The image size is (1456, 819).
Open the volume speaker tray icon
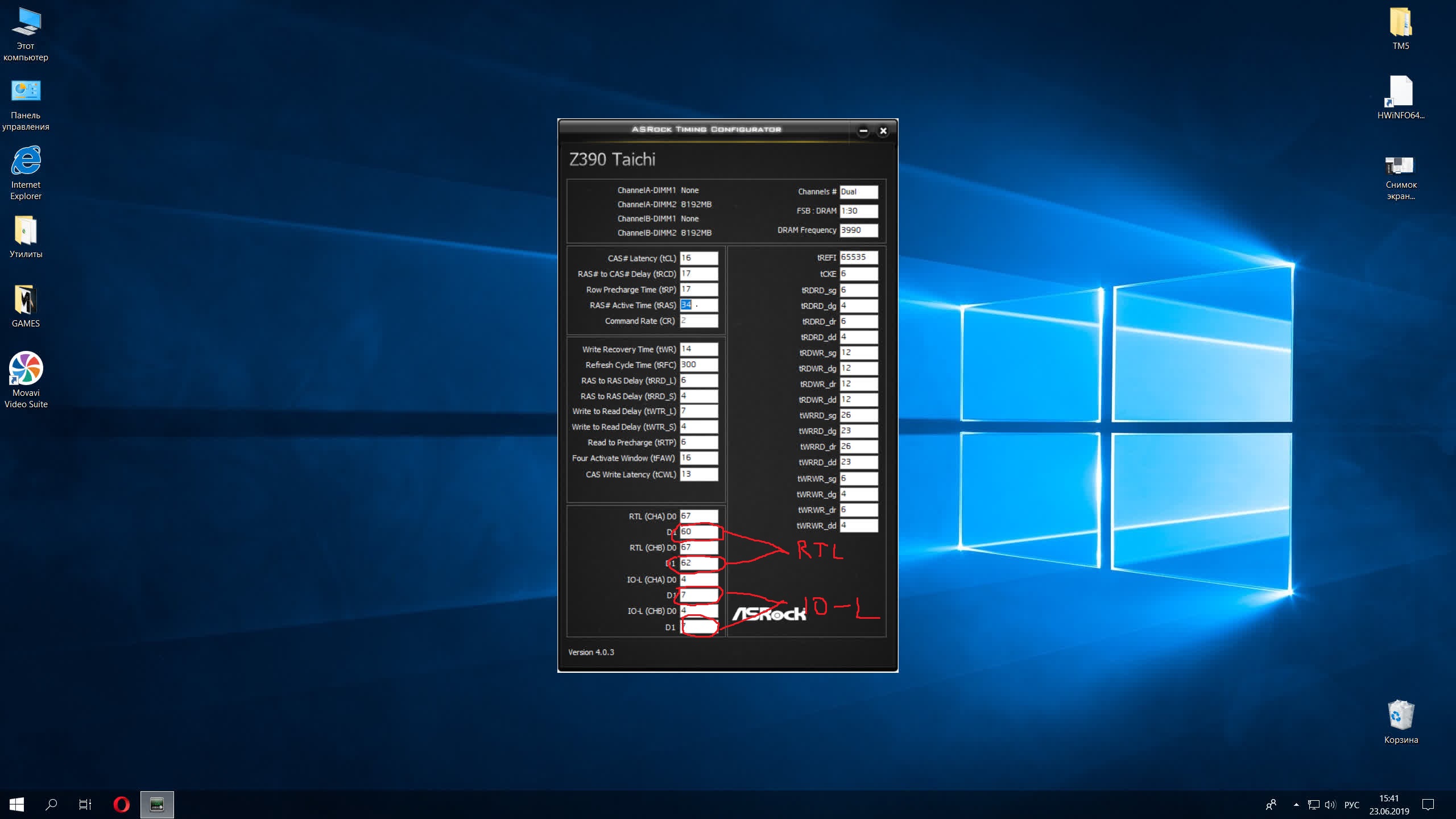tap(1330, 804)
